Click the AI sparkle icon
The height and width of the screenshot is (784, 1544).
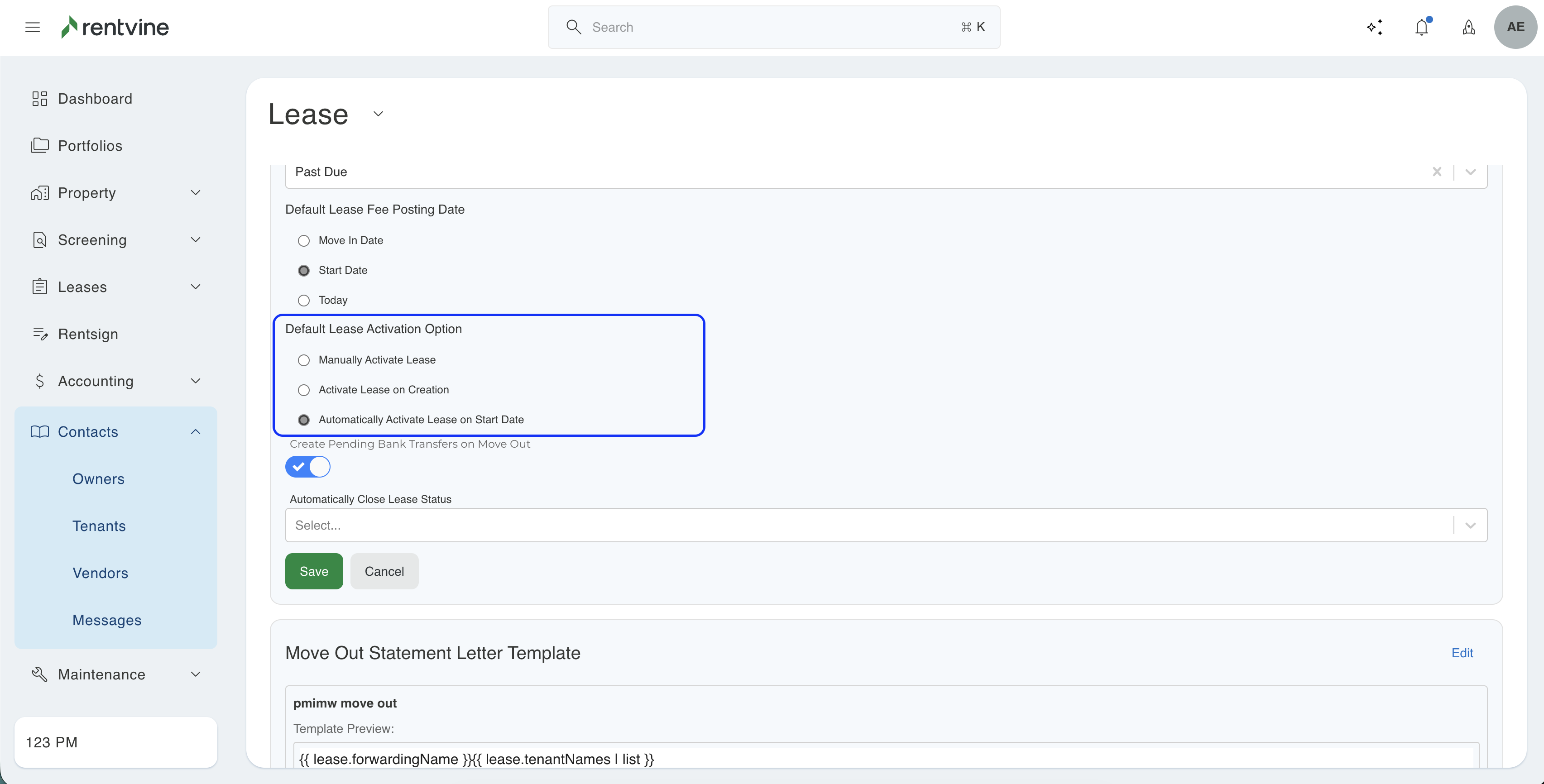pyautogui.click(x=1374, y=27)
